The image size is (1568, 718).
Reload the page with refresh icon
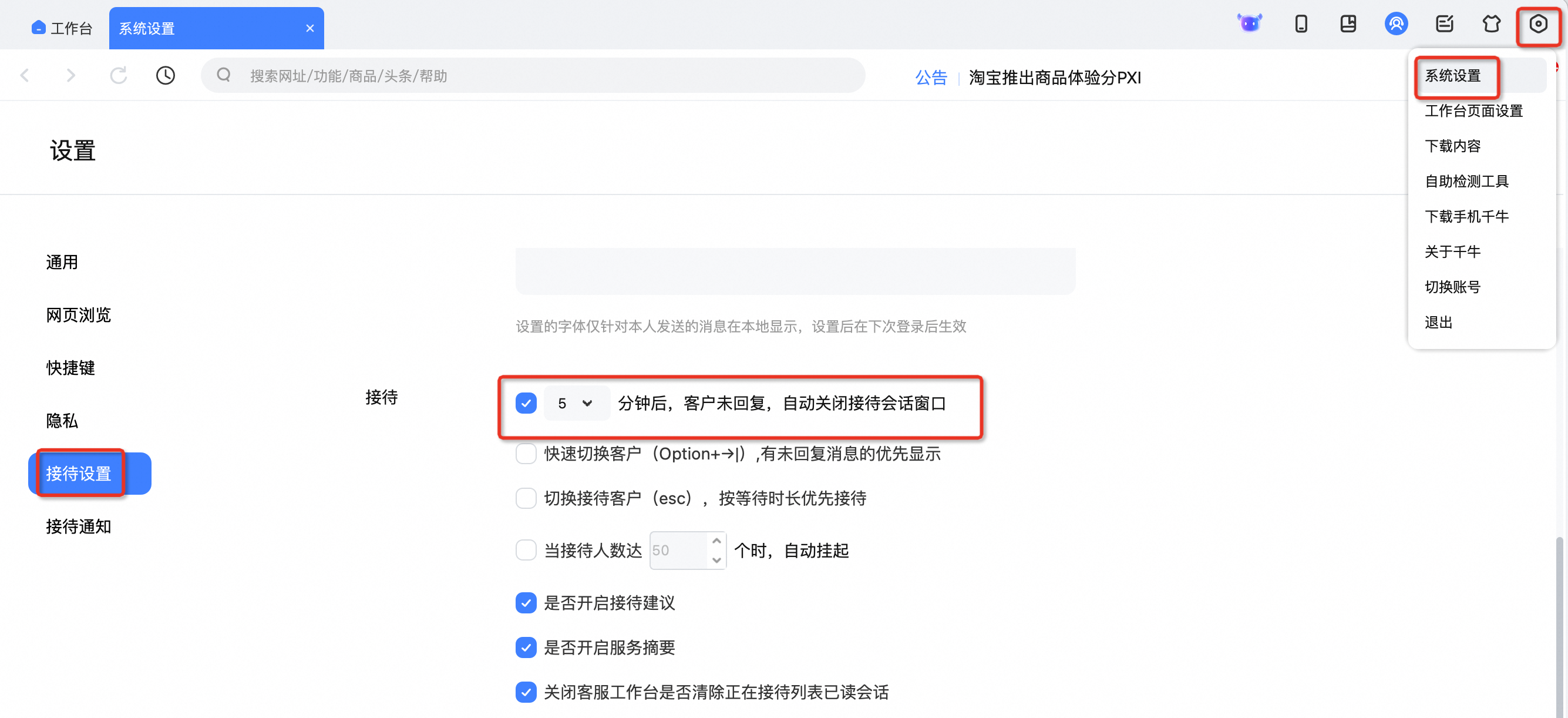(x=118, y=76)
